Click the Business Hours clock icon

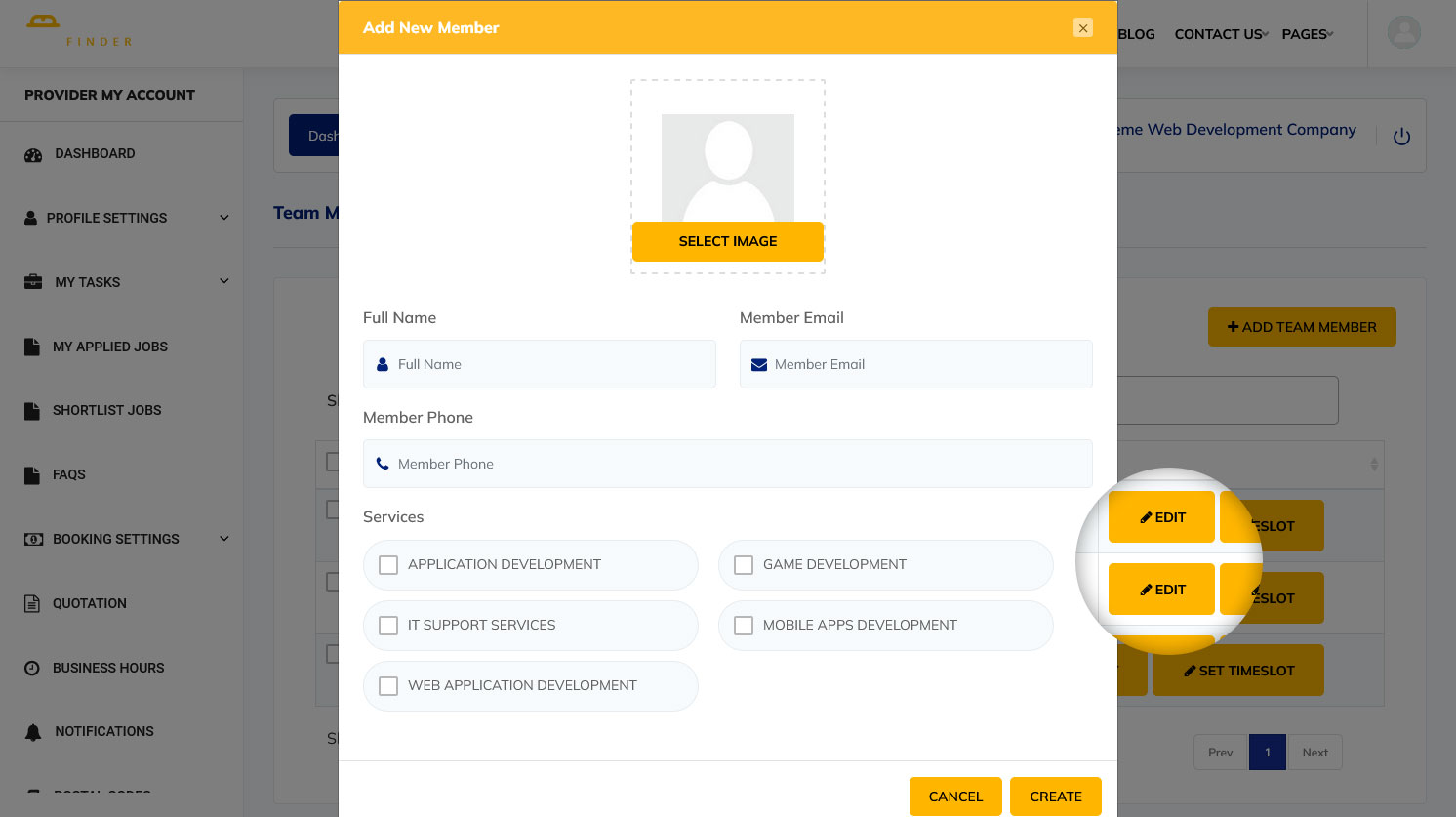32,668
